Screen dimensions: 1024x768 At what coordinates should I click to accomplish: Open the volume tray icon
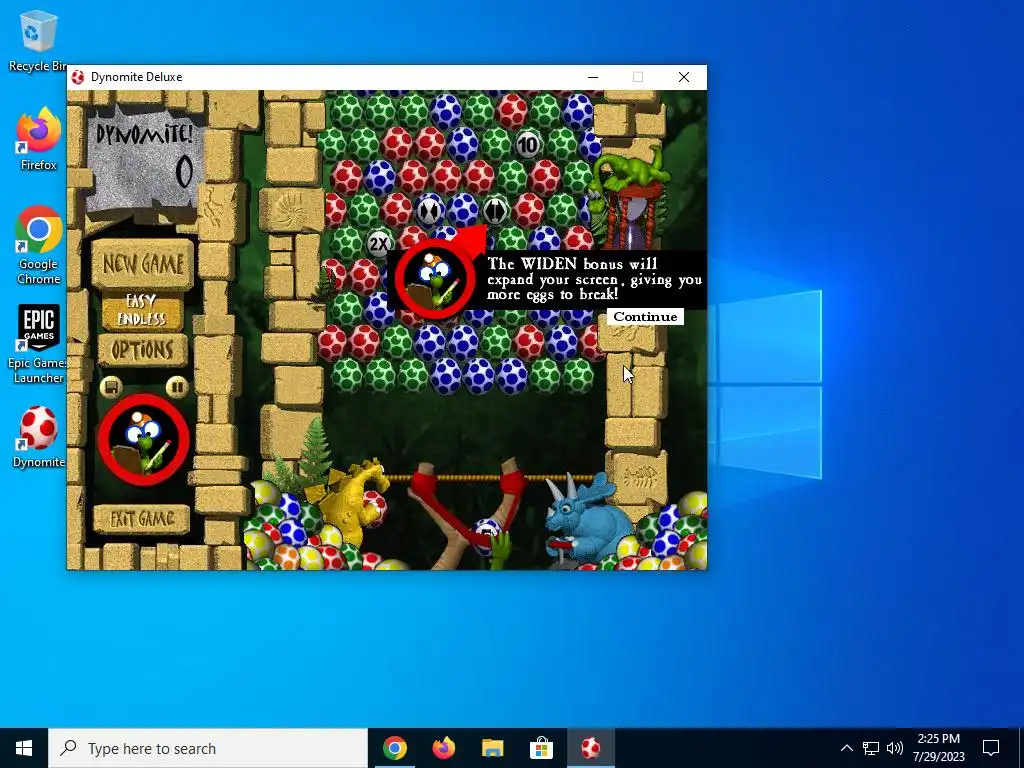895,748
